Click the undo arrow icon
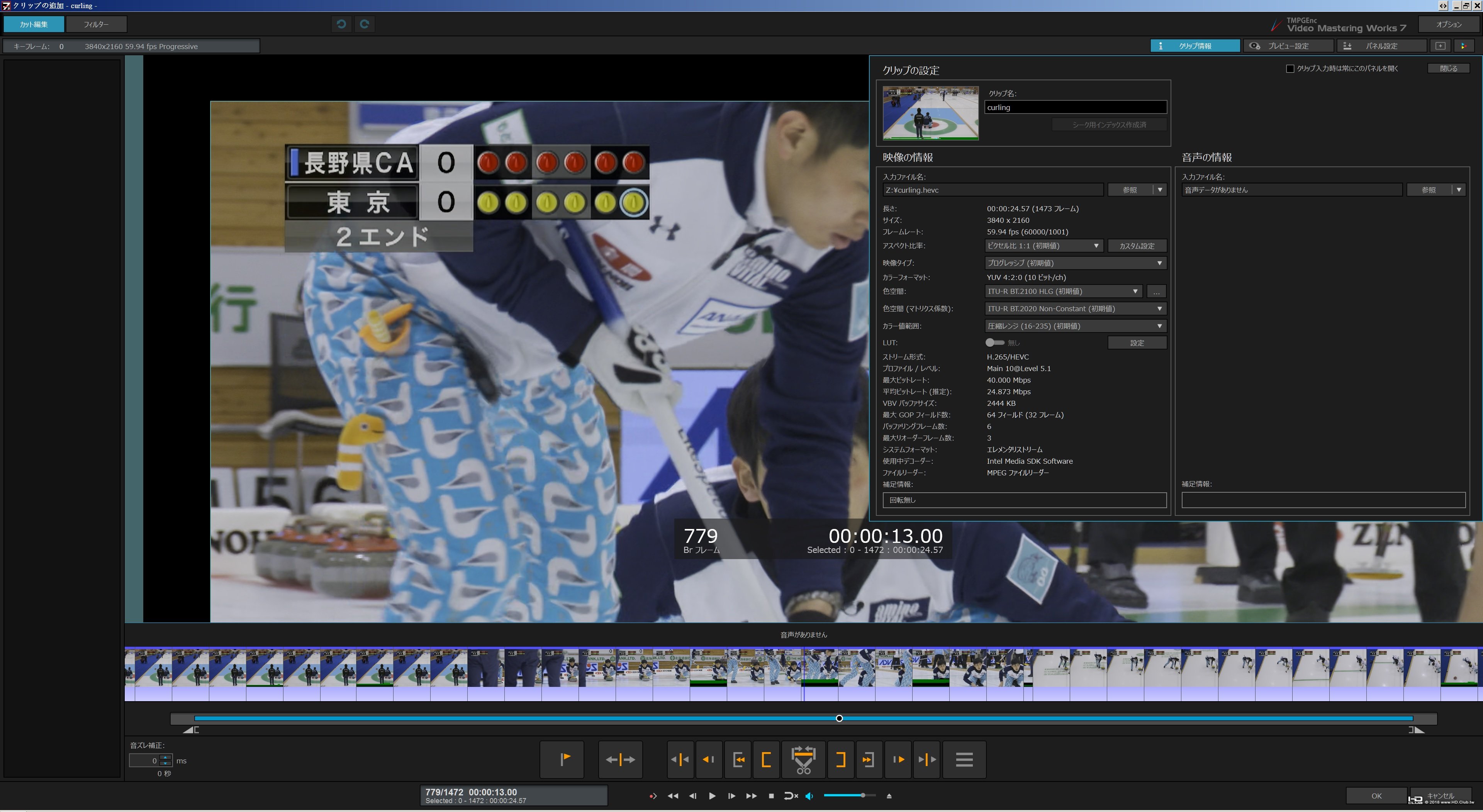1483x812 pixels. coord(341,24)
